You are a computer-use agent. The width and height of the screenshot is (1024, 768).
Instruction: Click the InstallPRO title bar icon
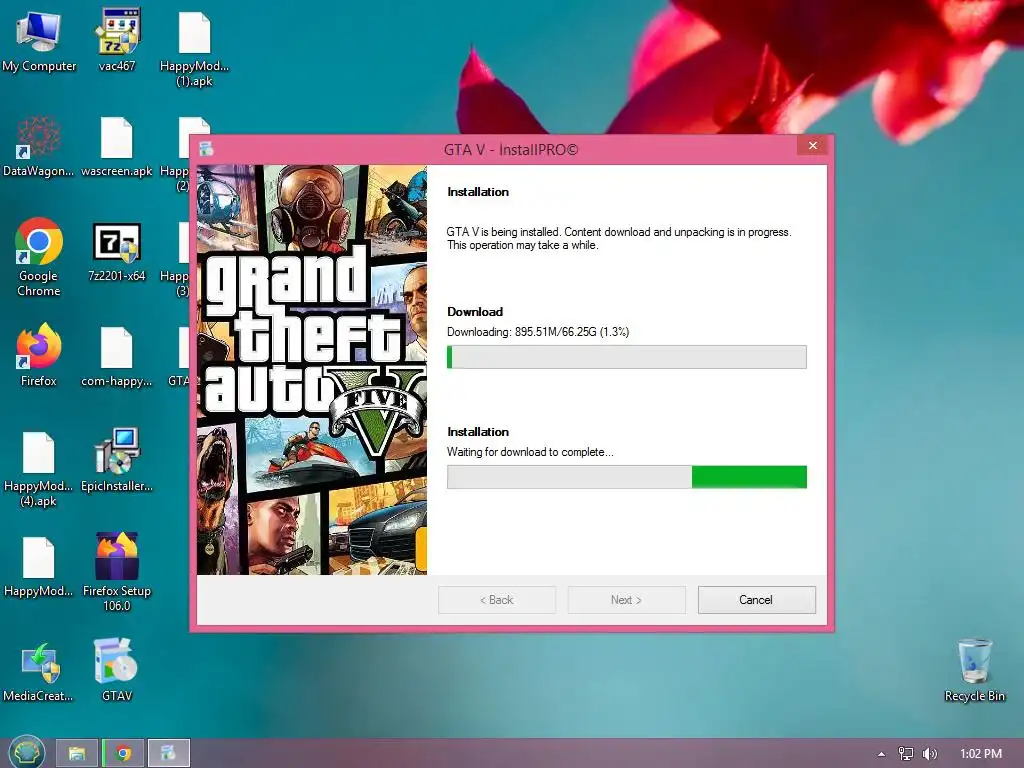(x=206, y=149)
